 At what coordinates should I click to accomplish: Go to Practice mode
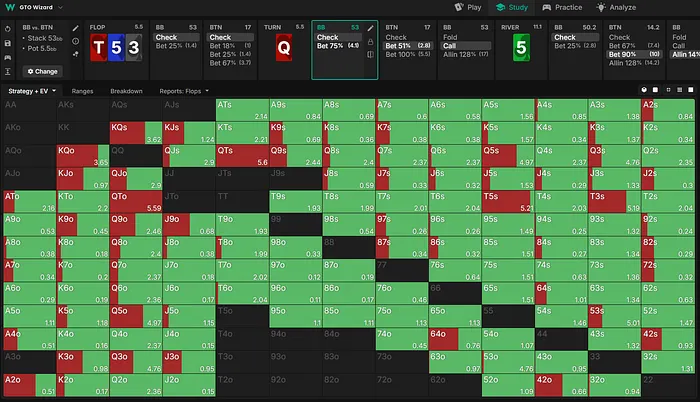pos(563,7)
